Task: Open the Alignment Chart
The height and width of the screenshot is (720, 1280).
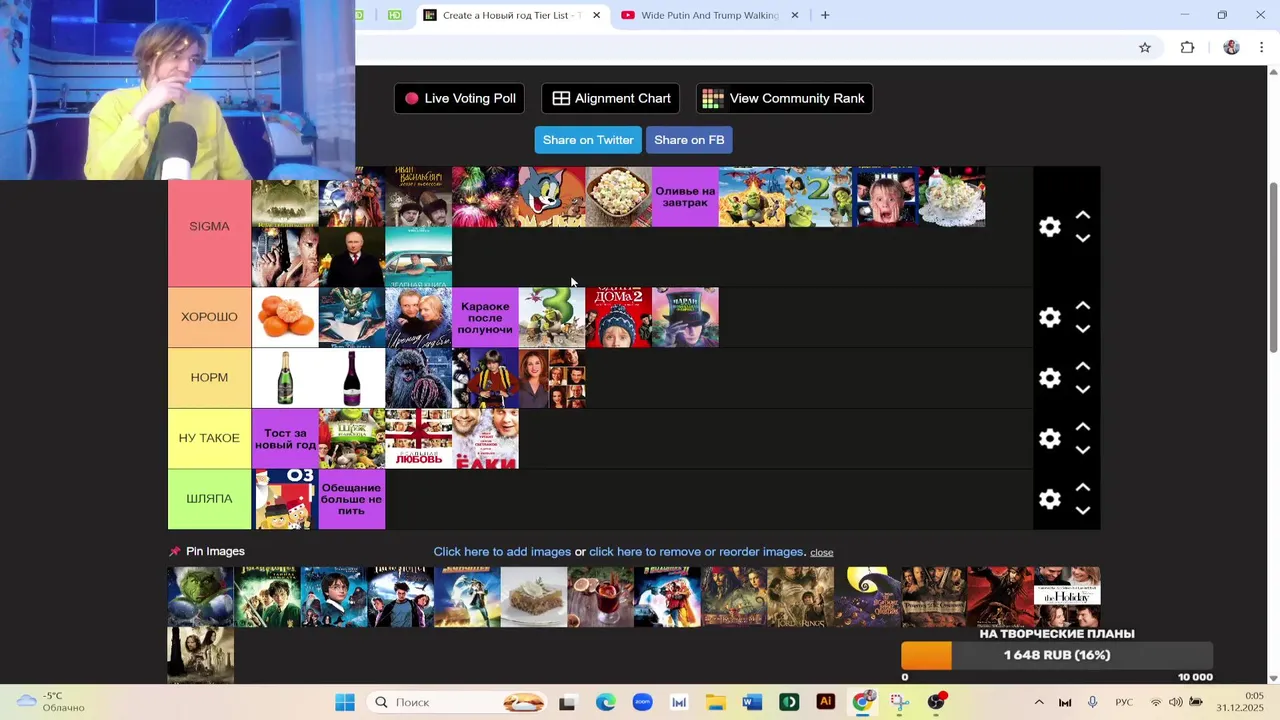Action: [611, 98]
